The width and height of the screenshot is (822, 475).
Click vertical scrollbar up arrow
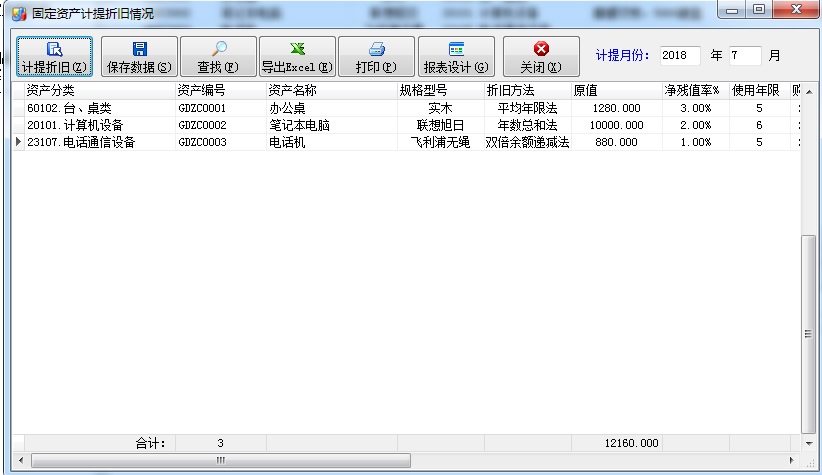pyautogui.click(x=809, y=92)
